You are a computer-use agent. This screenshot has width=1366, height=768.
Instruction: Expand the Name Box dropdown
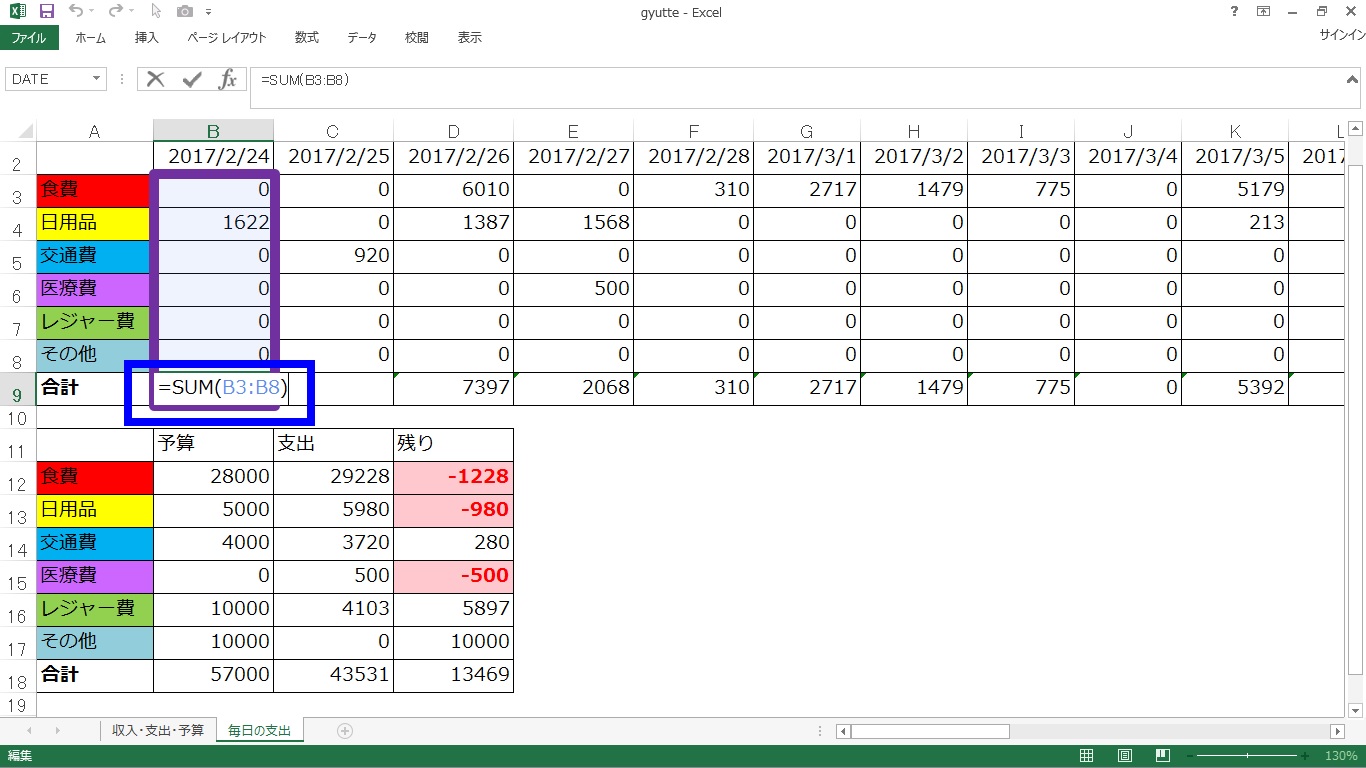97,79
